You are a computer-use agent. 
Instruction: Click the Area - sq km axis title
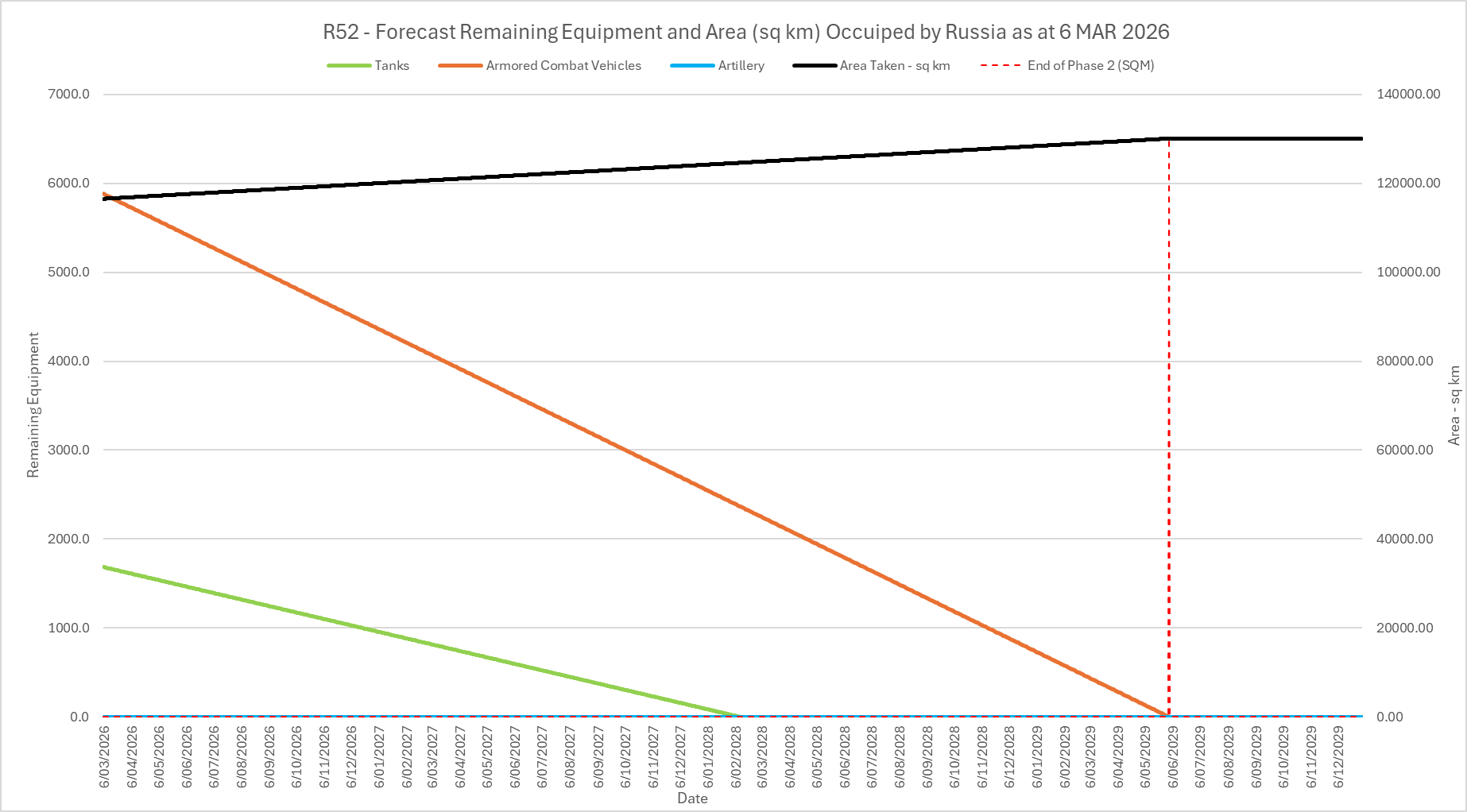(x=1453, y=405)
